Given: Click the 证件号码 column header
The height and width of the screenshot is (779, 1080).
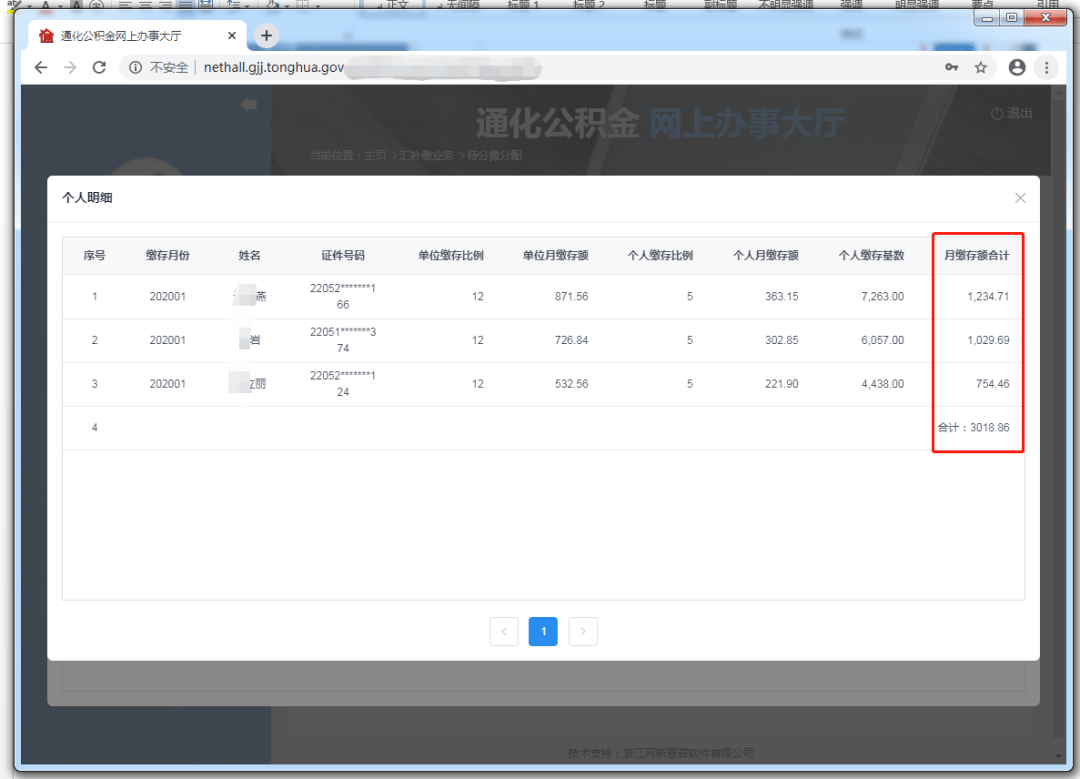Looking at the screenshot, I should [x=343, y=256].
